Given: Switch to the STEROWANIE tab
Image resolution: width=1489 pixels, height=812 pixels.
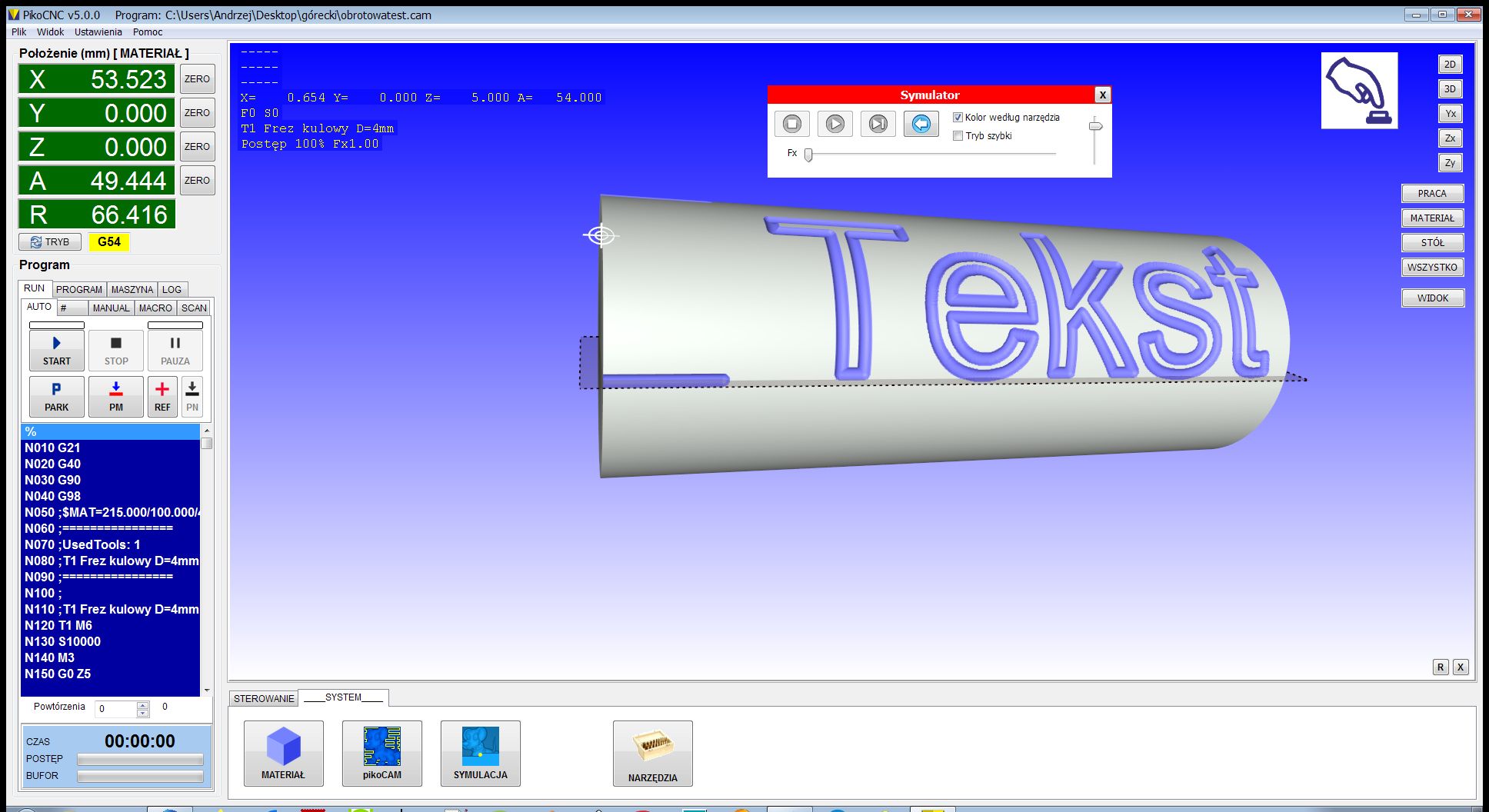Looking at the screenshot, I should coord(264,698).
